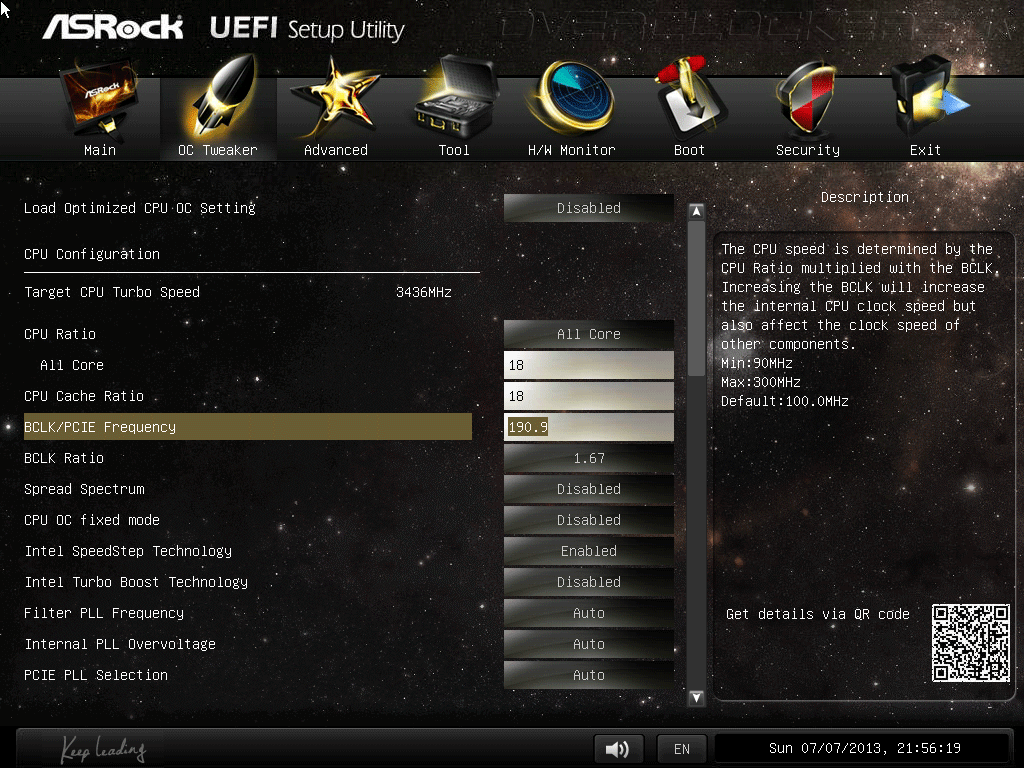The height and width of the screenshot is (768, 1024).
Task: Change the Spread Spectrum Disabled value
Action: [x=588, y=489]
